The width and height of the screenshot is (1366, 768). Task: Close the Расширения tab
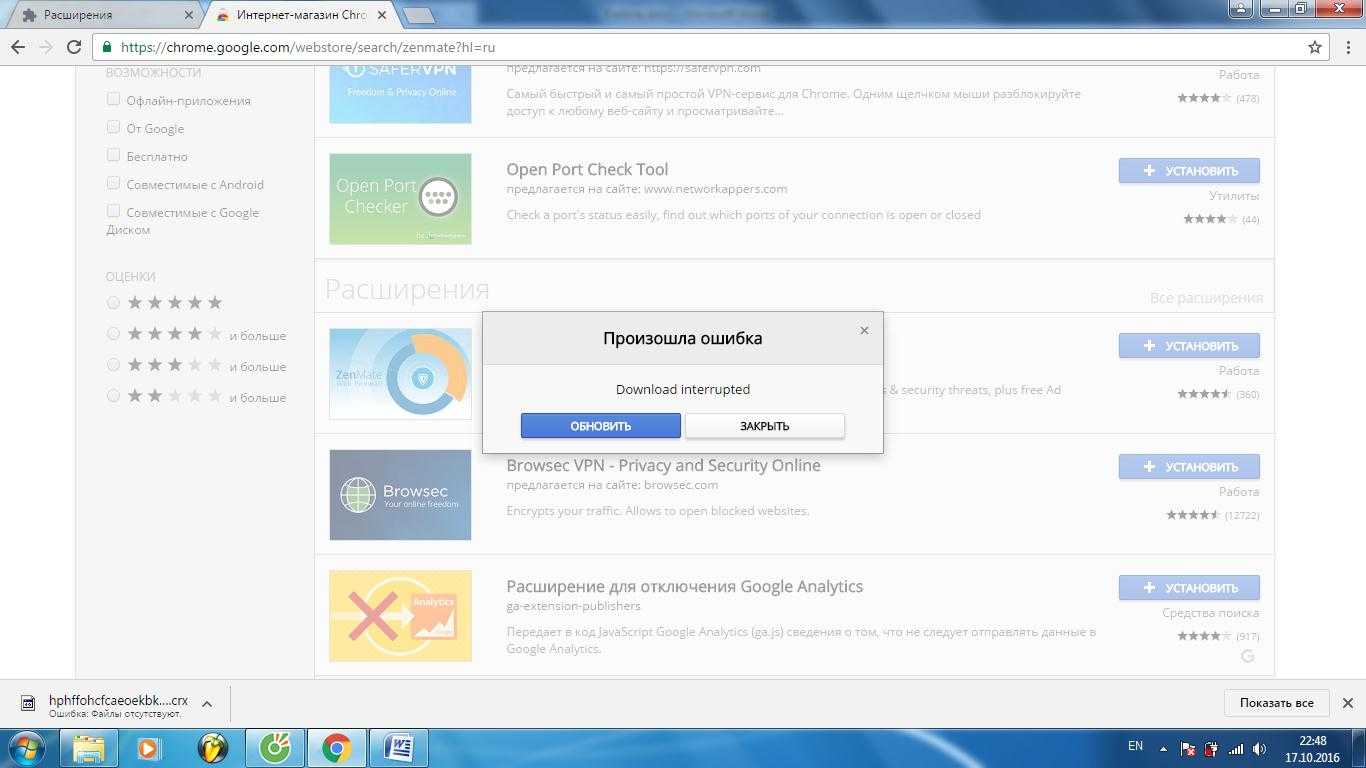click(189, 15)
